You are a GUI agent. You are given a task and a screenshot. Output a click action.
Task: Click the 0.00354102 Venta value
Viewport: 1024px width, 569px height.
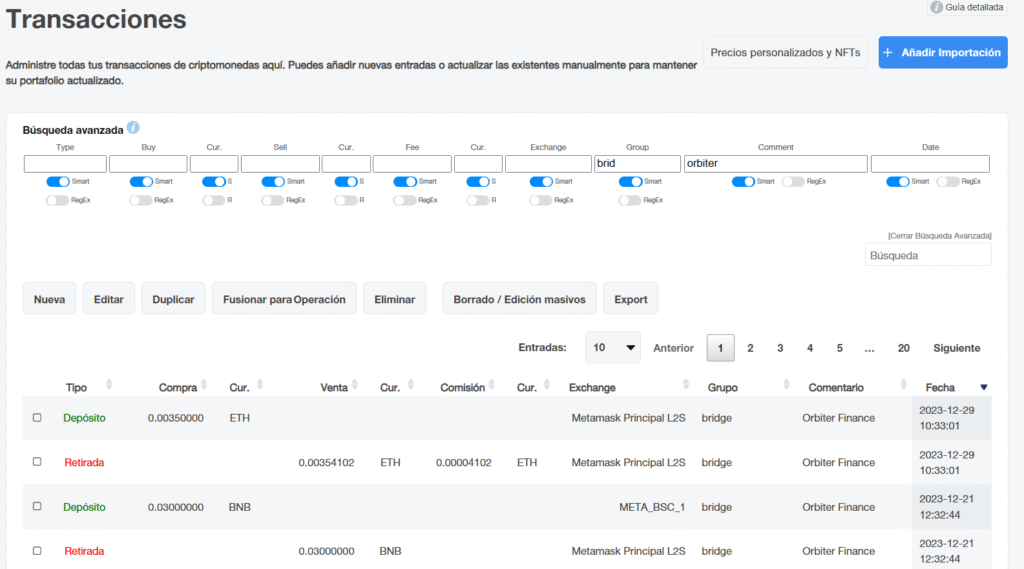tap(327, 463)
